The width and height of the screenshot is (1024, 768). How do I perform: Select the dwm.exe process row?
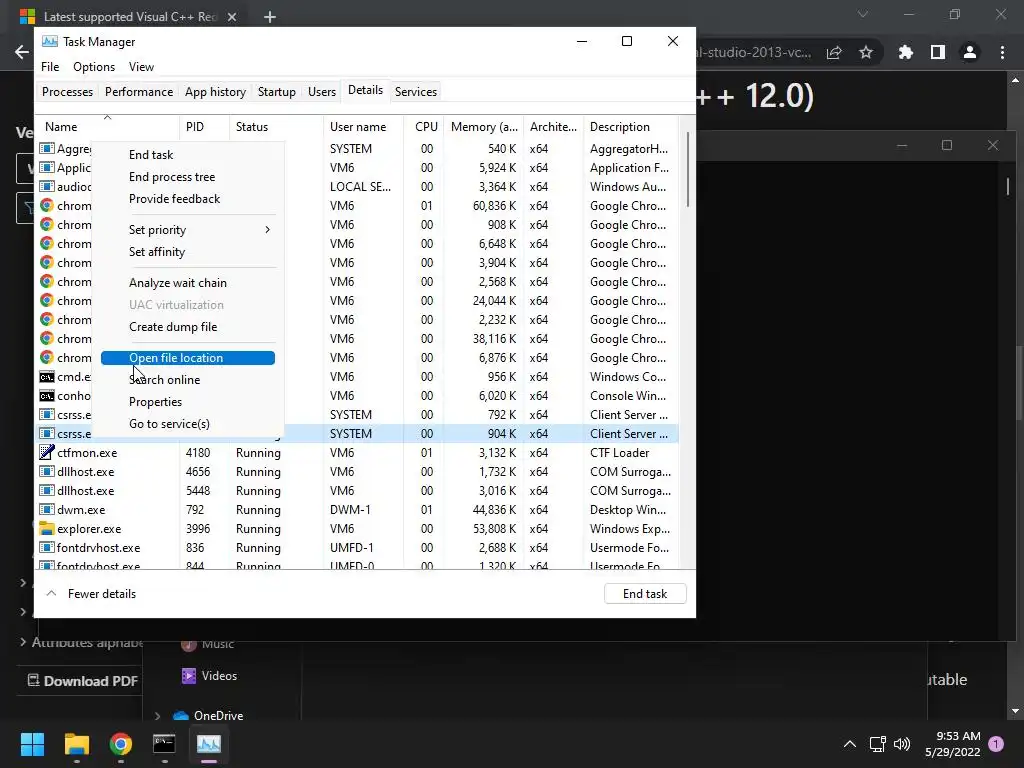[357, 509]
